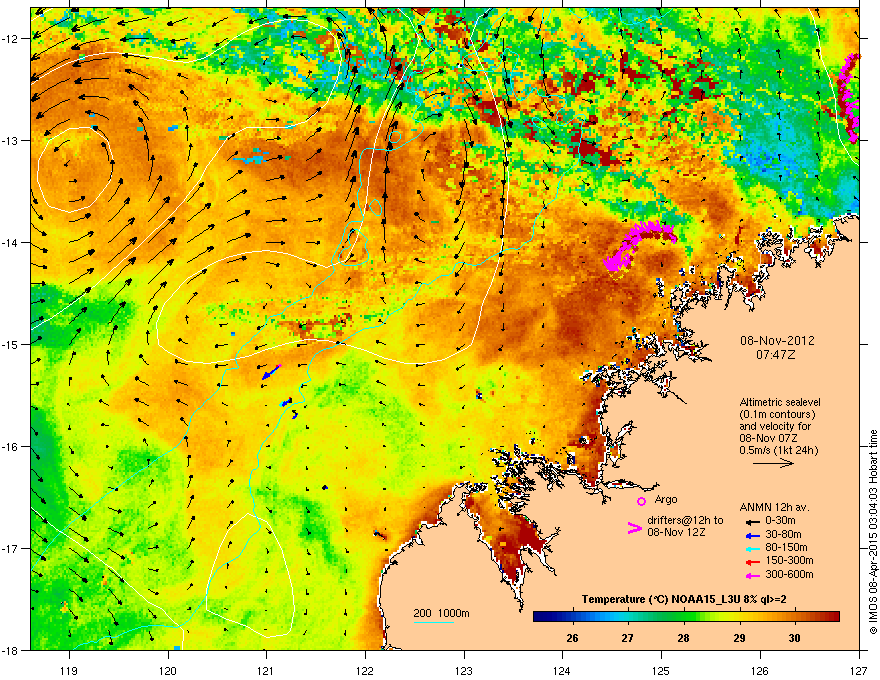Click colorbar tick label 27
Viewport: 880px width, 680px height.
tap(627, 638)
